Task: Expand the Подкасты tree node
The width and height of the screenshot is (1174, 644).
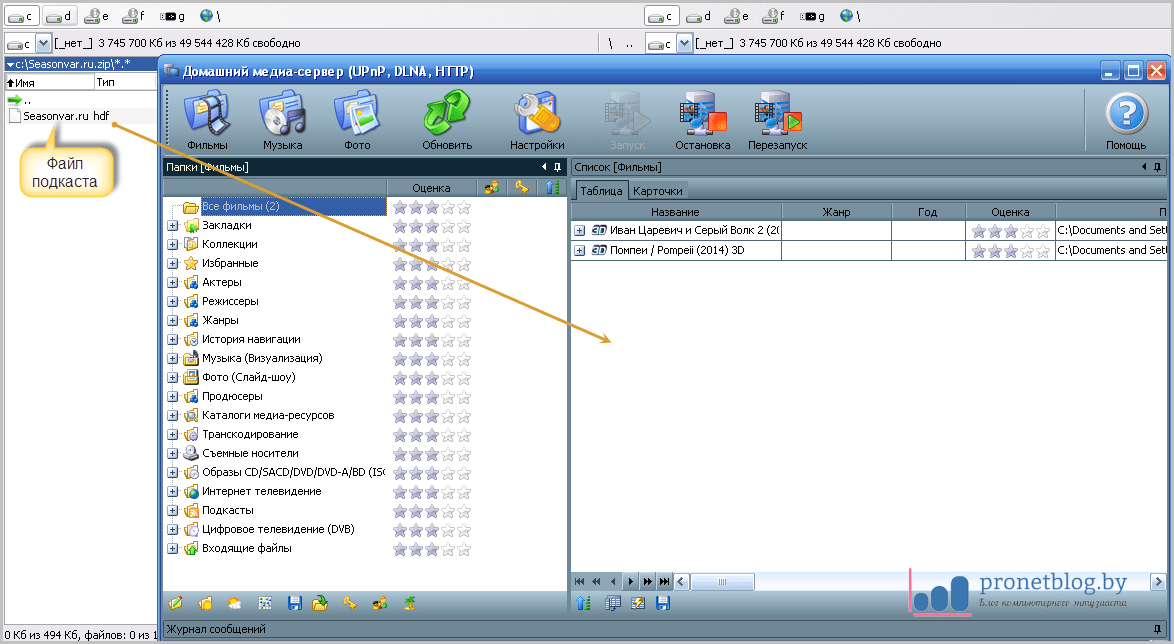Action: 173,511
